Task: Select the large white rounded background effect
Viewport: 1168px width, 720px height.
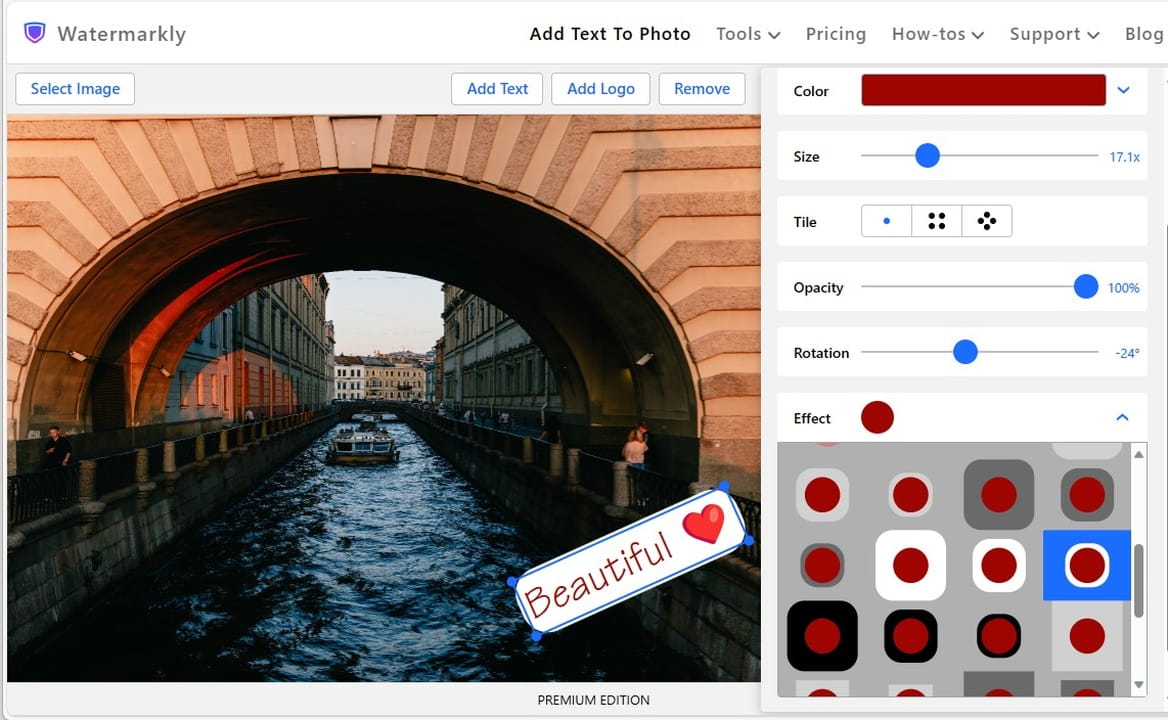Action: 910,565
